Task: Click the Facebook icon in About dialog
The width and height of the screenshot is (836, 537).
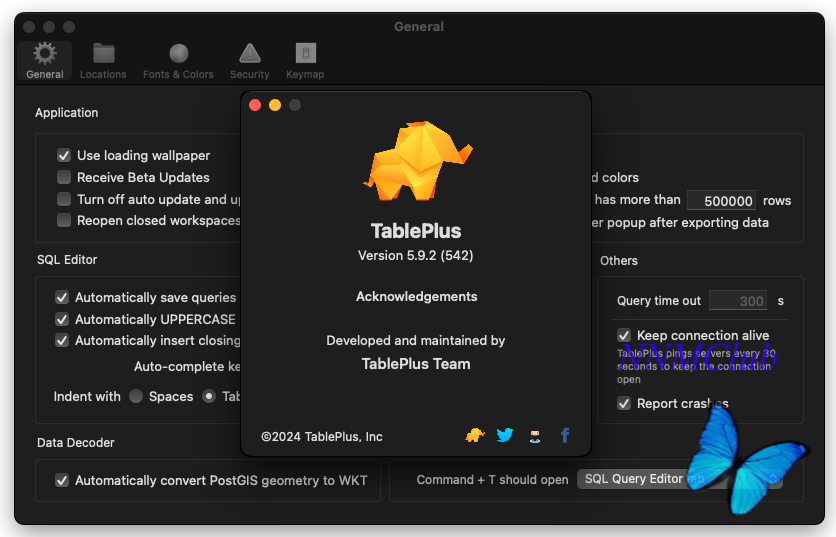Action: click(x=565, y=435)
